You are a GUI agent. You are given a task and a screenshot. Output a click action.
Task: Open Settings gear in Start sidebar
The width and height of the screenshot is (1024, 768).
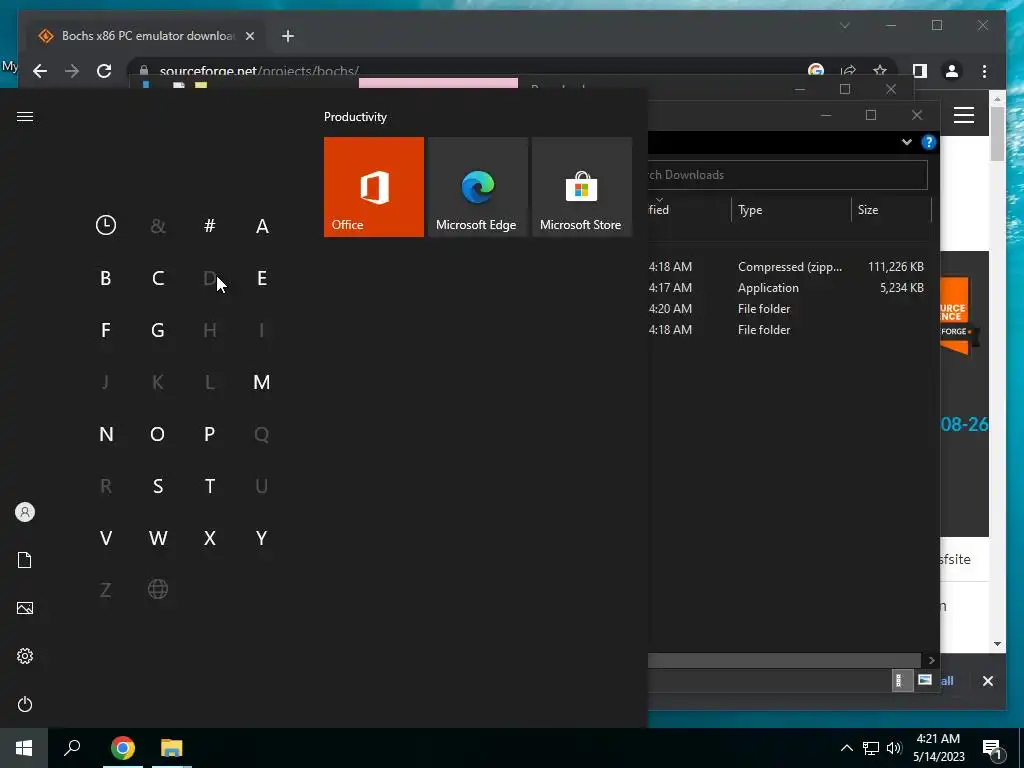coord(25,656)
